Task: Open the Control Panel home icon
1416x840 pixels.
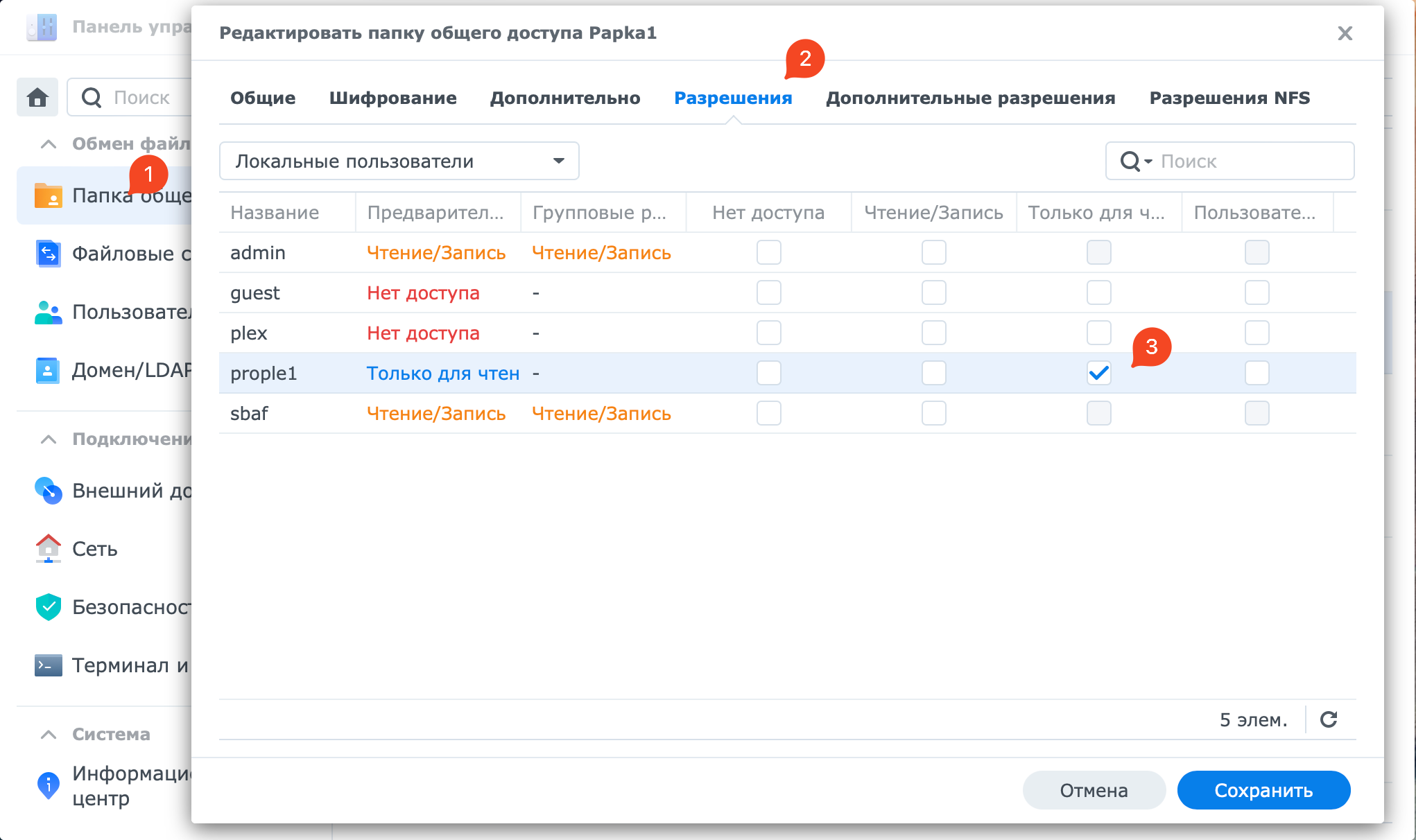Action: tap(37, 97)
